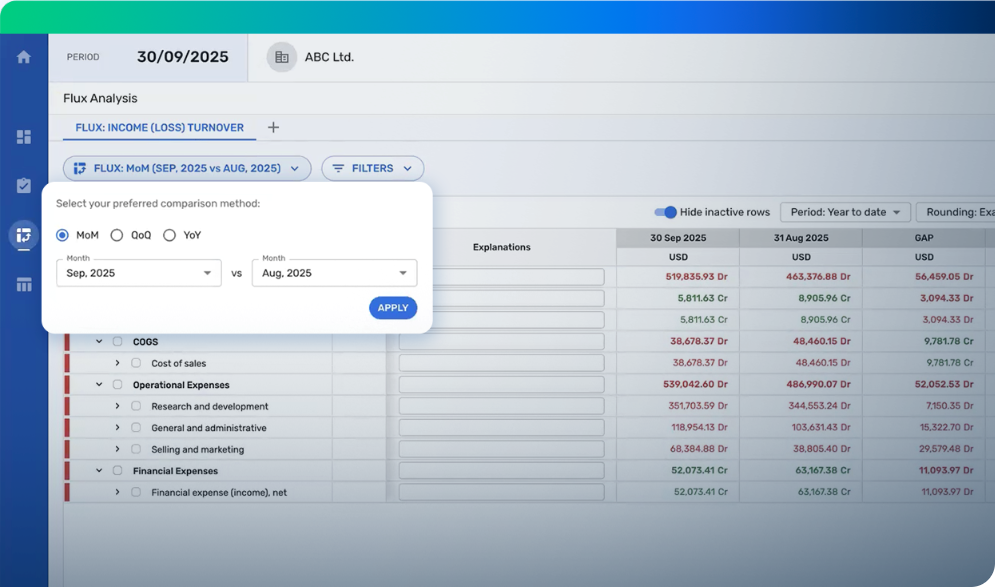Choose the YoY comparison radio
The height and width of the screenshot is (587, 995).
pyautogui.click(x=169, y=235)
